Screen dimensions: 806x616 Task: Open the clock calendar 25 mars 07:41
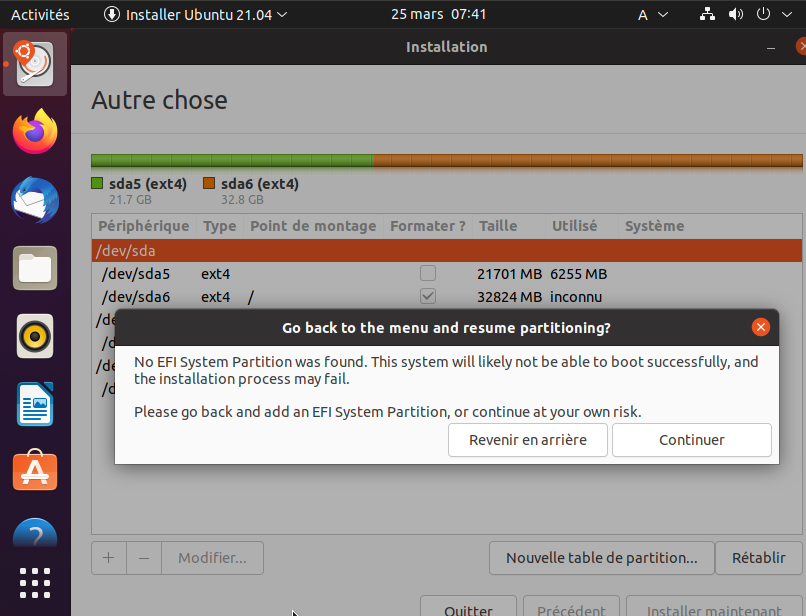(438, 14)
